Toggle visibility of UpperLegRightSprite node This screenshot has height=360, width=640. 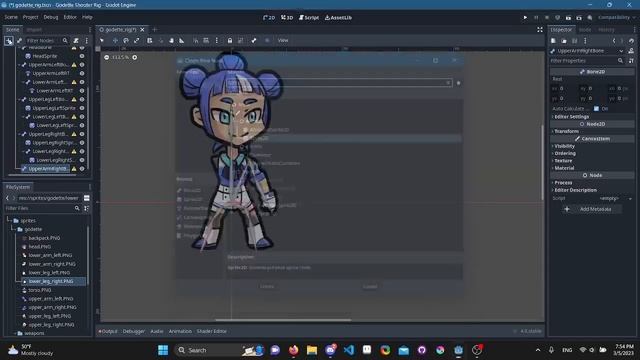(x=82, y=143)
